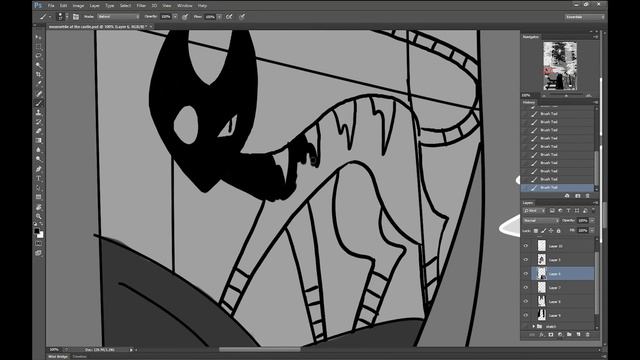Hide the selected Layer 6 eye
This screenshot has width=640, height=360.
(x=526, y=273)
